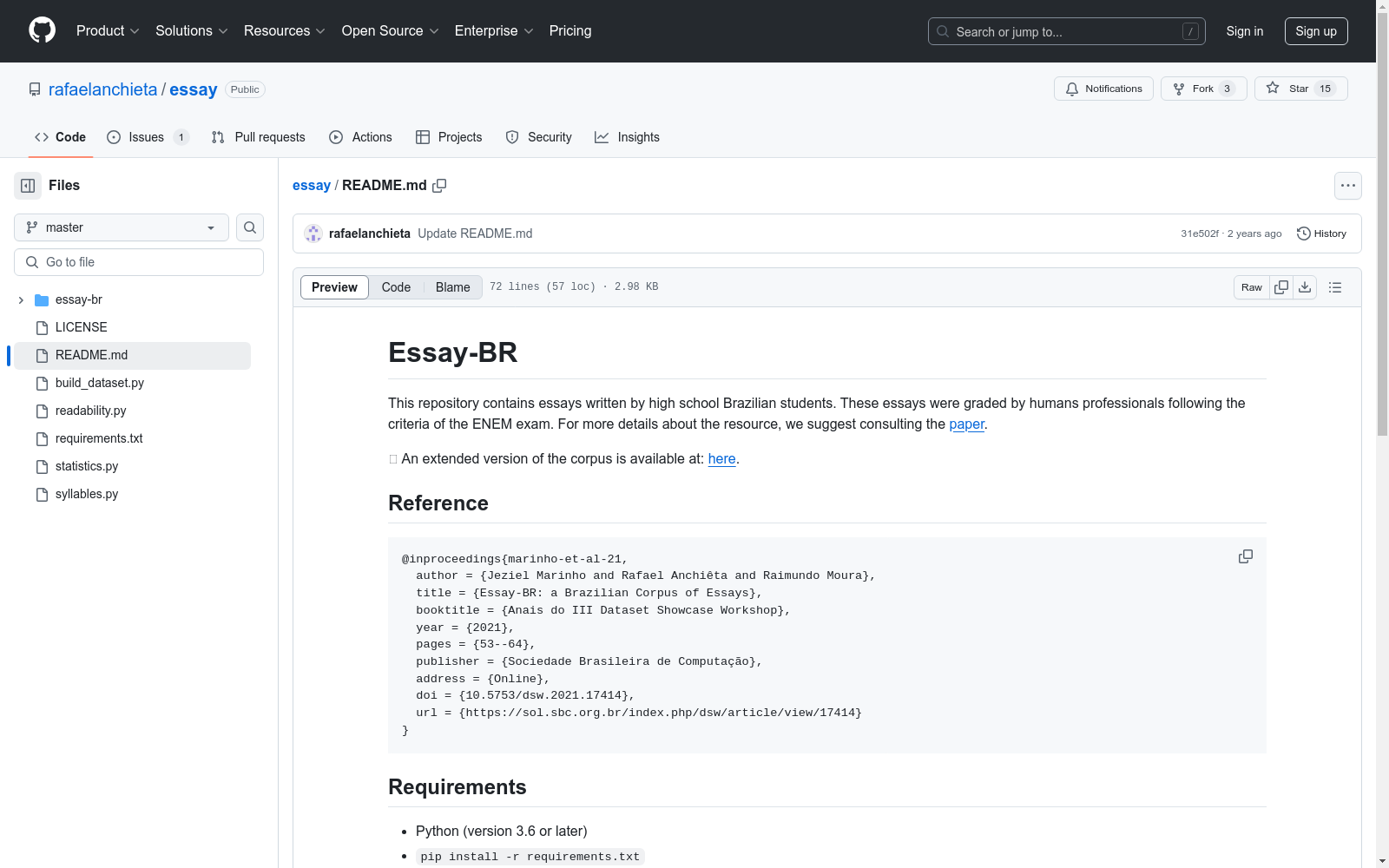Viewport: 1389px width, 868px height.
Task: Open the paper link
Action: pyautogui.click(x=966, y=424)
